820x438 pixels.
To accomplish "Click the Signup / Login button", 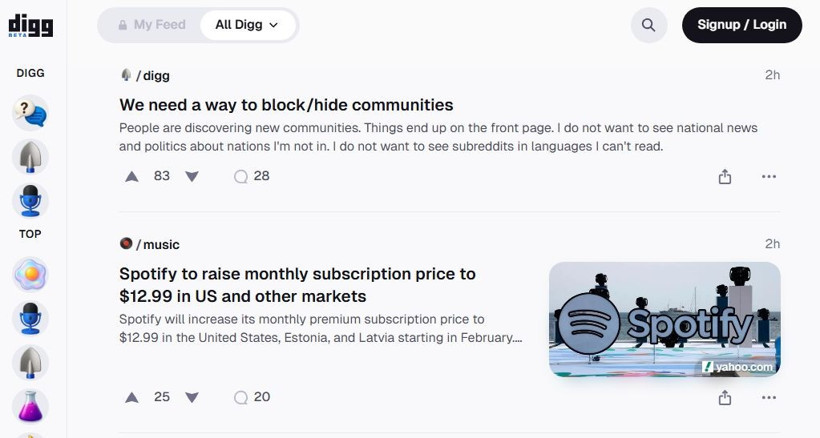I will 742,25.
